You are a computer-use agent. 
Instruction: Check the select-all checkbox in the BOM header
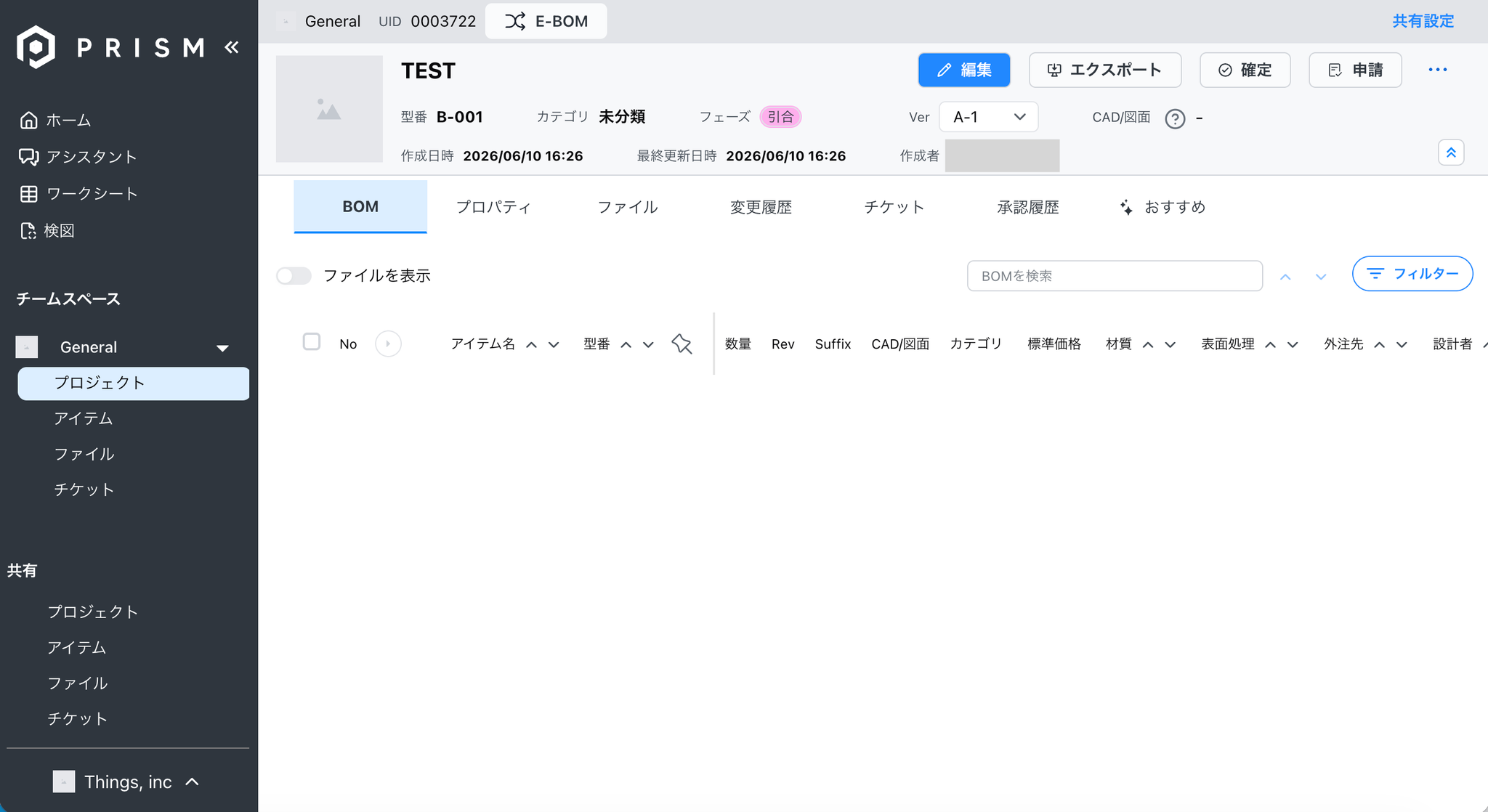(x=312, y=342)
